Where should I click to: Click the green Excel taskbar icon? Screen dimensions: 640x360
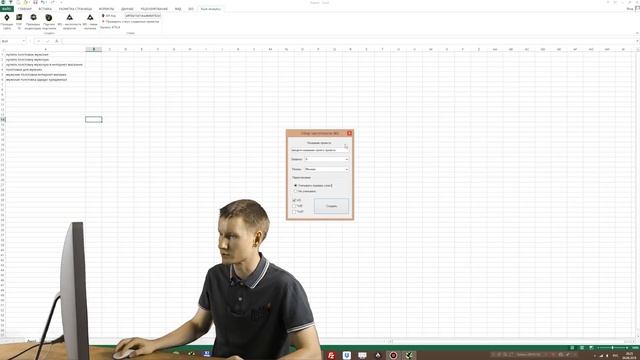409,356
